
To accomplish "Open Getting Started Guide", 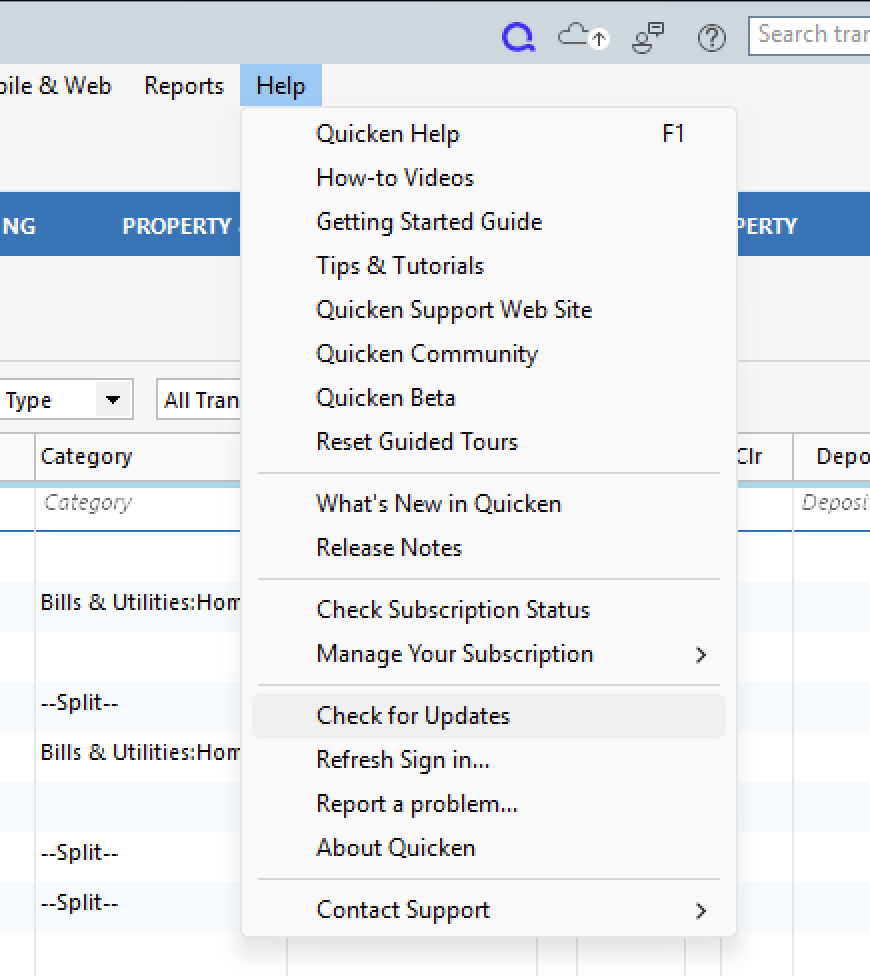I will 489,222.
